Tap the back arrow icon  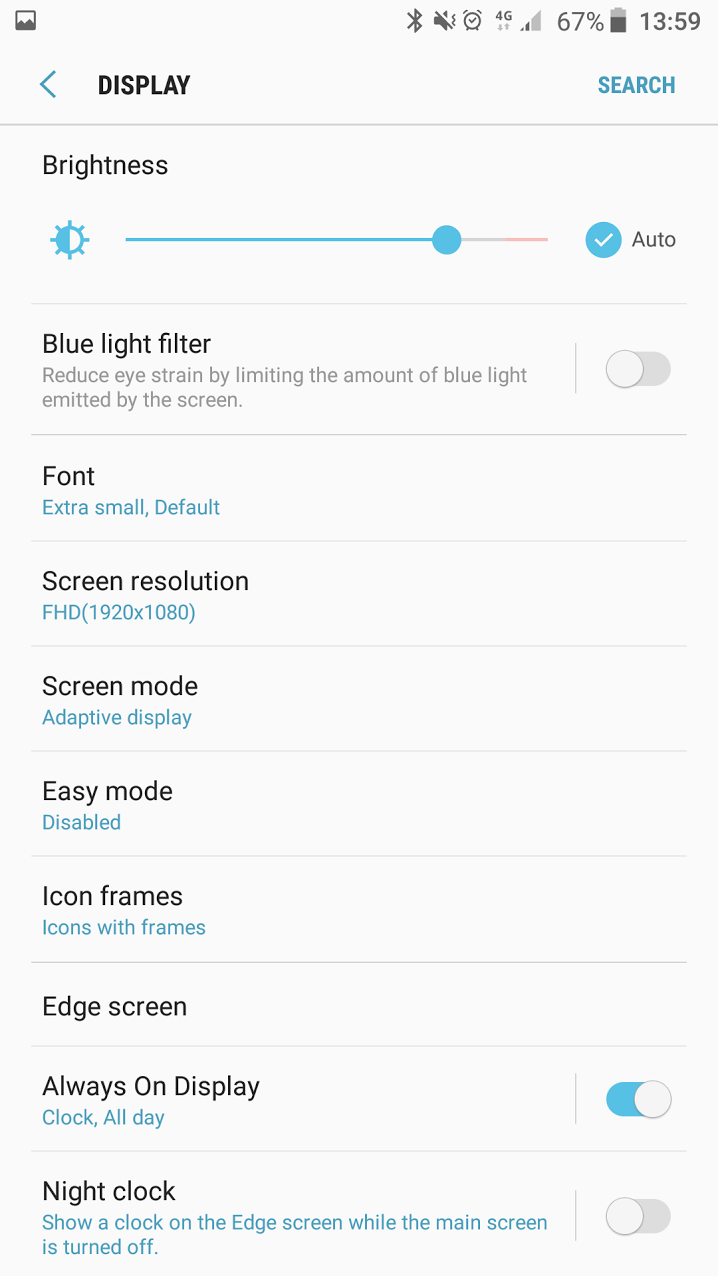point(48,85)
